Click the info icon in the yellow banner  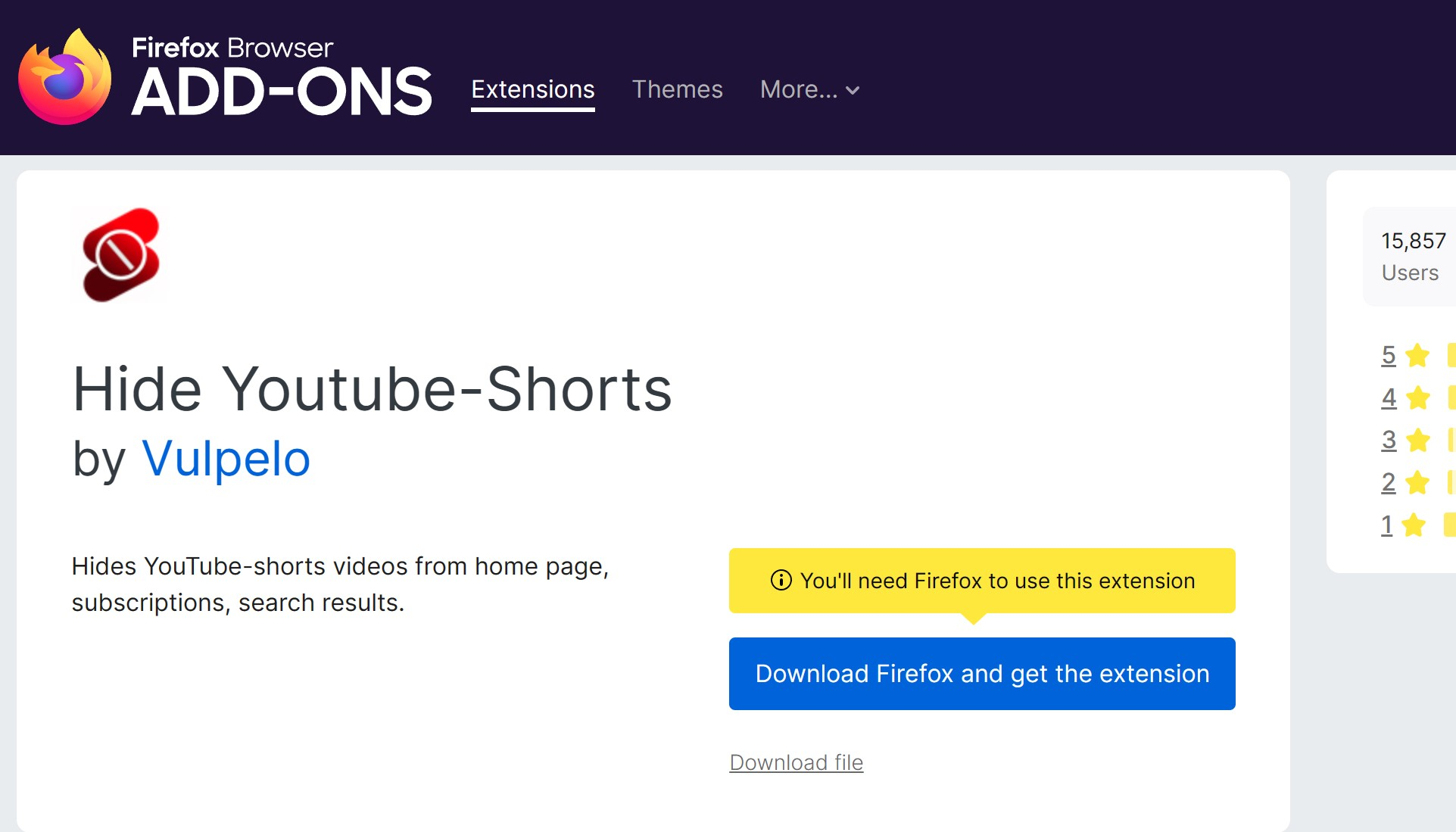pos(781,581)
